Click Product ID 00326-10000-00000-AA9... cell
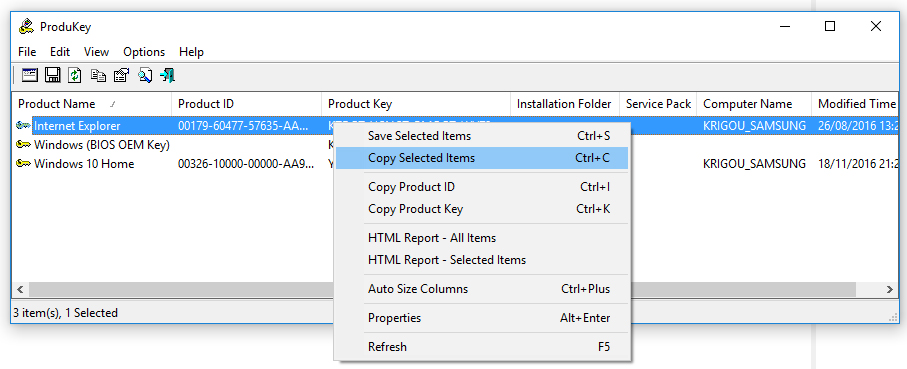The image size is (907, 369). [x=247, y=164]
